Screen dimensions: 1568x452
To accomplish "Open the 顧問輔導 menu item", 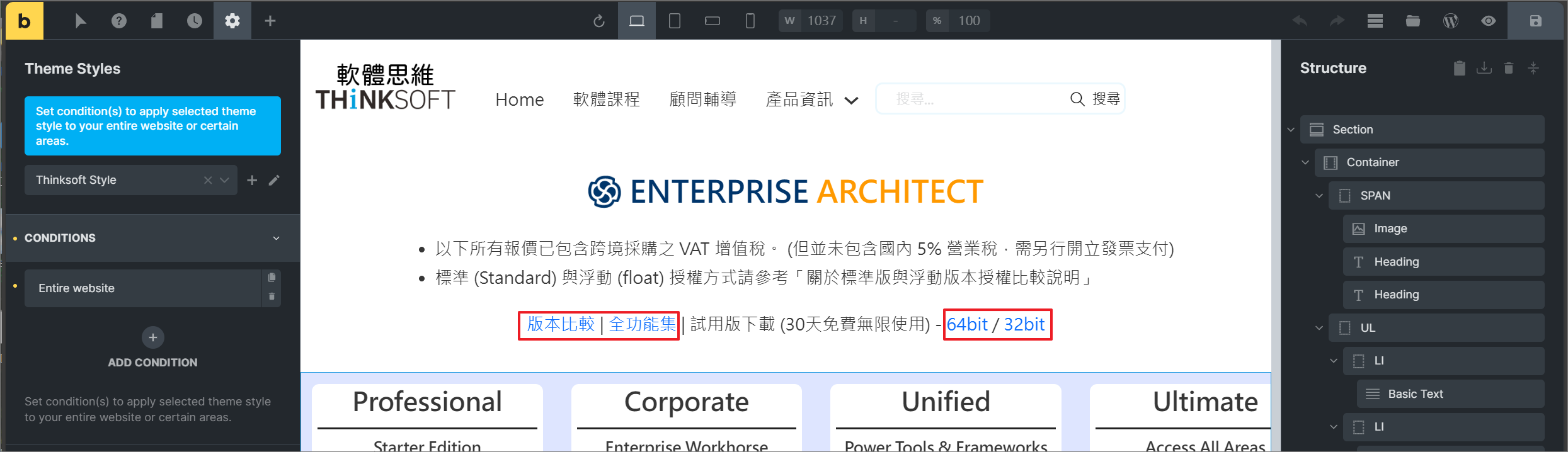I will (x=702, y=99).
